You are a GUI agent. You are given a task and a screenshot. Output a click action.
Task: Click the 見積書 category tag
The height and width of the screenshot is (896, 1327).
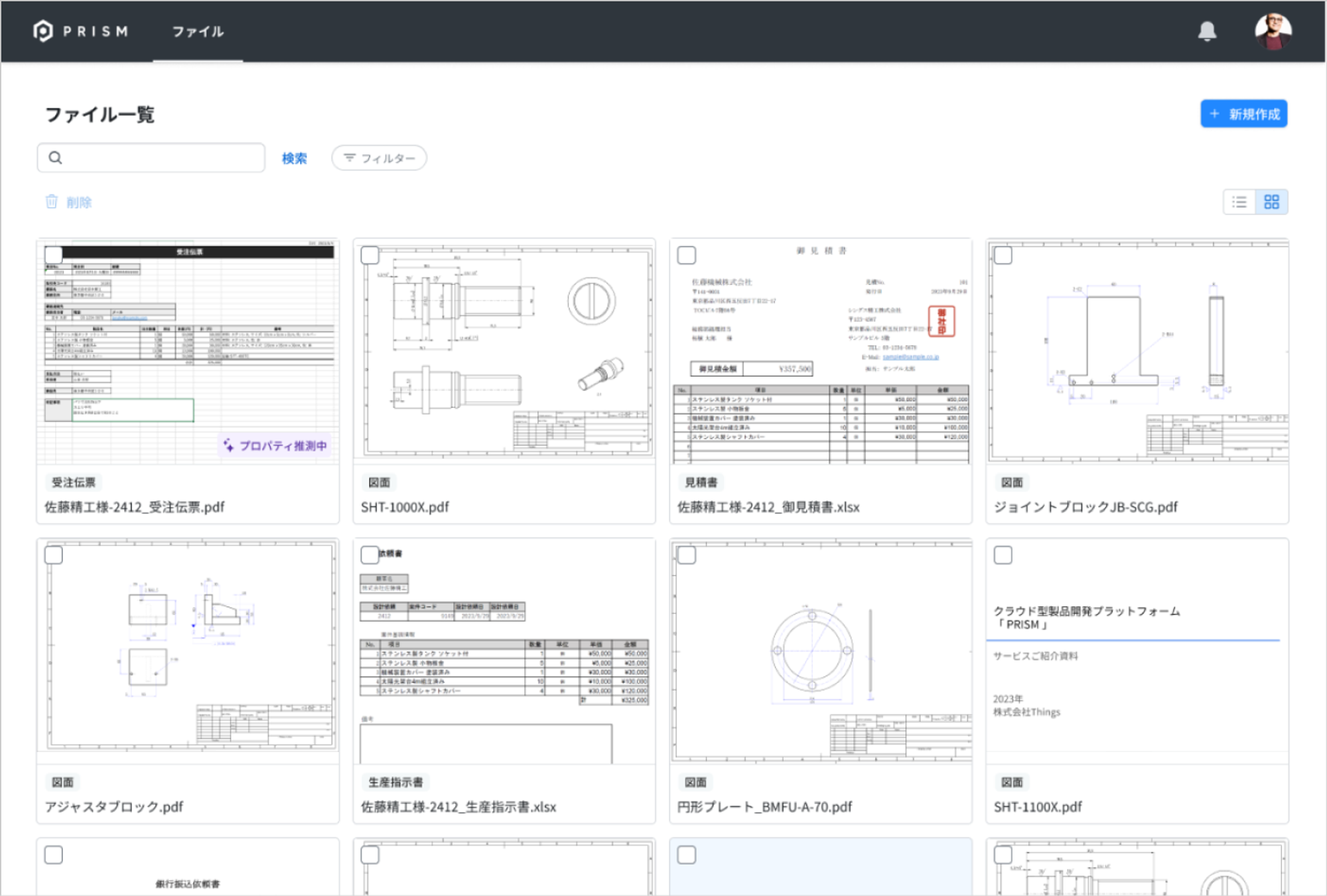pyautogui.click(x=701, y=483)
